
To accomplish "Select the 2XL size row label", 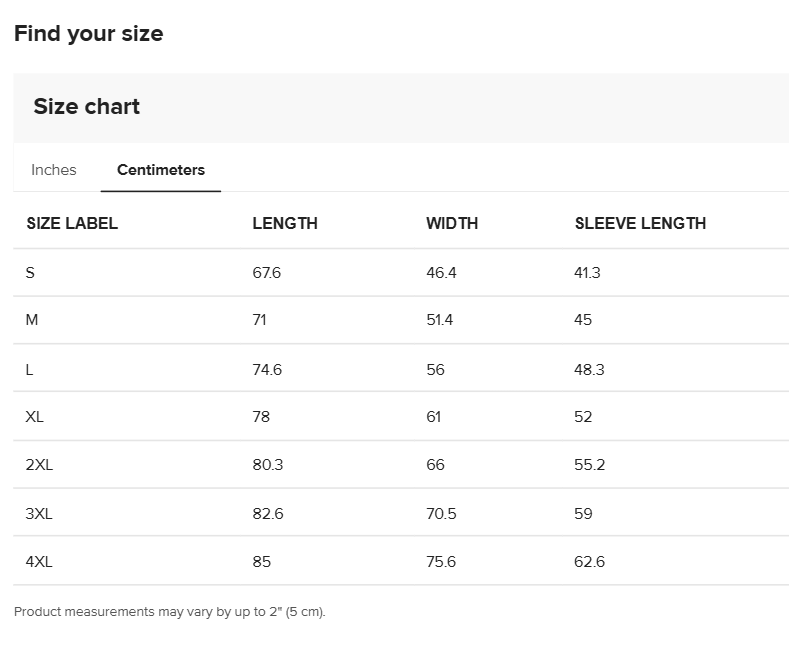I will pos(39,464).
